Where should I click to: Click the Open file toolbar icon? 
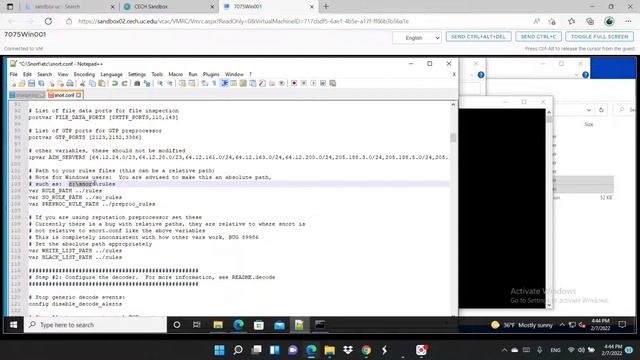pyautogui.click(x=22, y=83)
